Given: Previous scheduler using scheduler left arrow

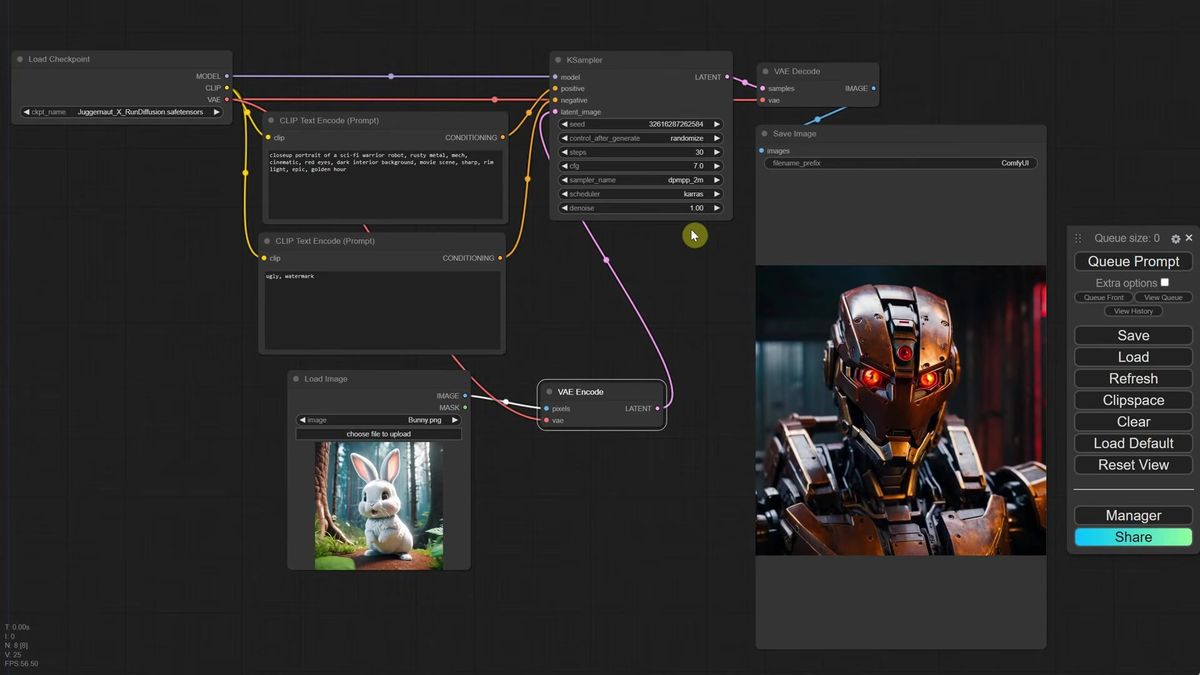Looking at the screenshot, I should pos(565,194).
